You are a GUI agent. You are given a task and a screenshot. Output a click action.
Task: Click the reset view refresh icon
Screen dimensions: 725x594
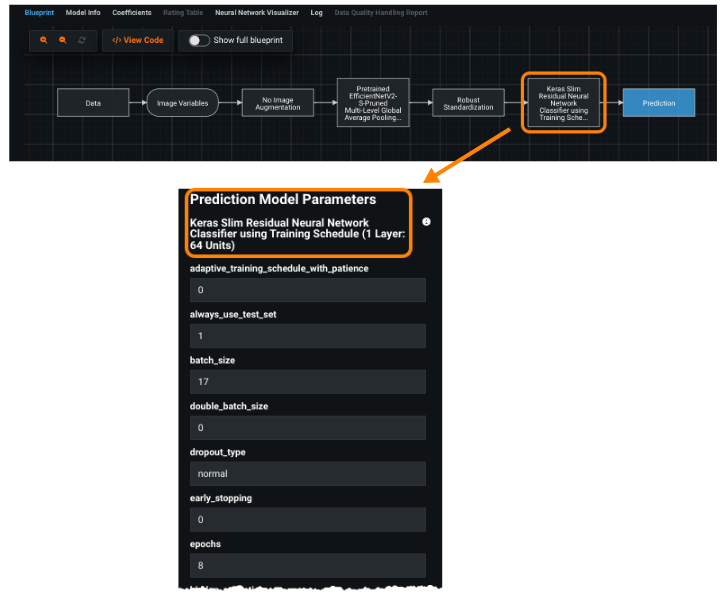coord(82,40)
